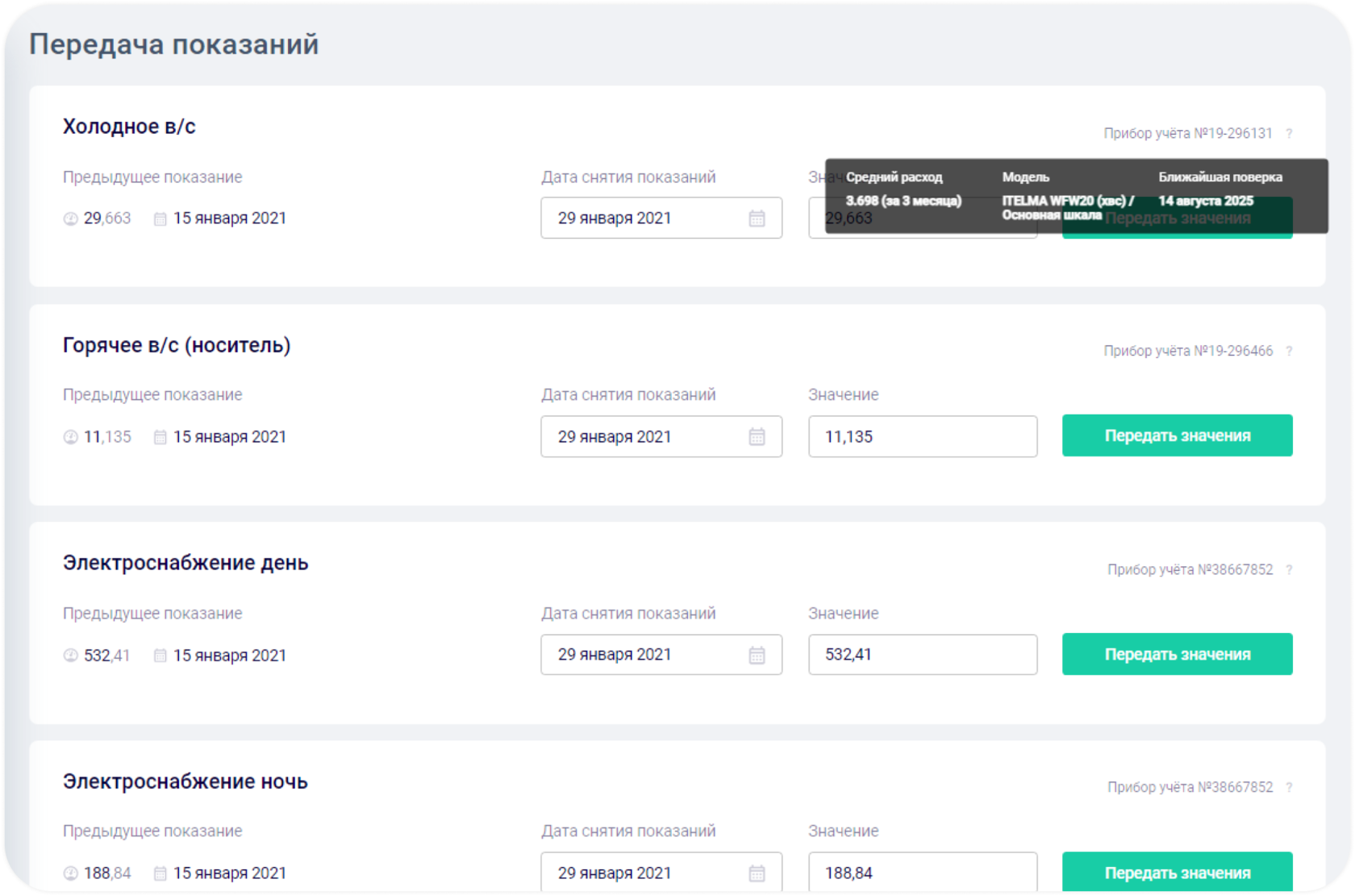Focus the Холодное в/с date field 29 января 2021
The width and height of the screenshot is (1355, 896).
(x=661, y=218)
